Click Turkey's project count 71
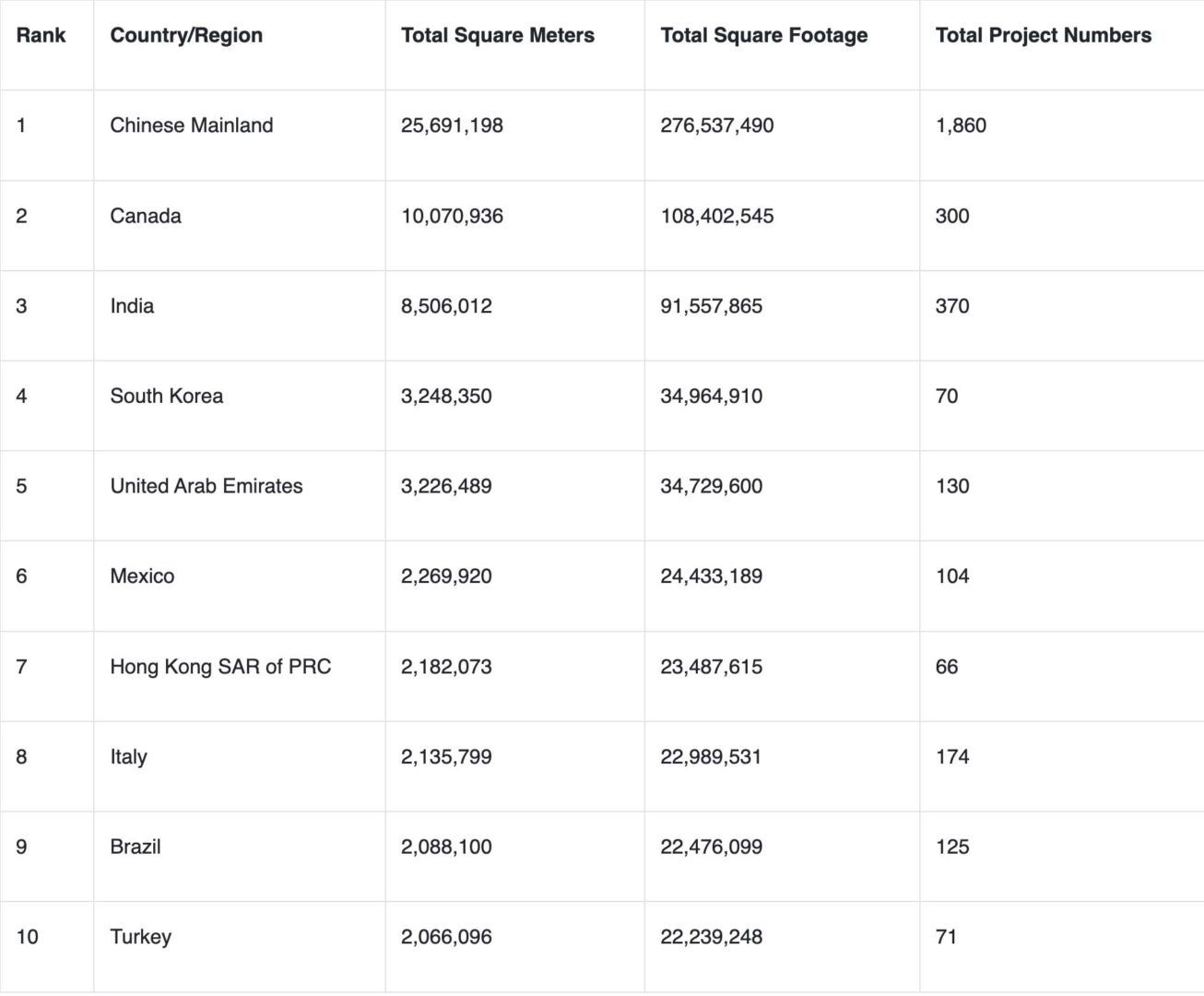 click(x=946, y=937)
